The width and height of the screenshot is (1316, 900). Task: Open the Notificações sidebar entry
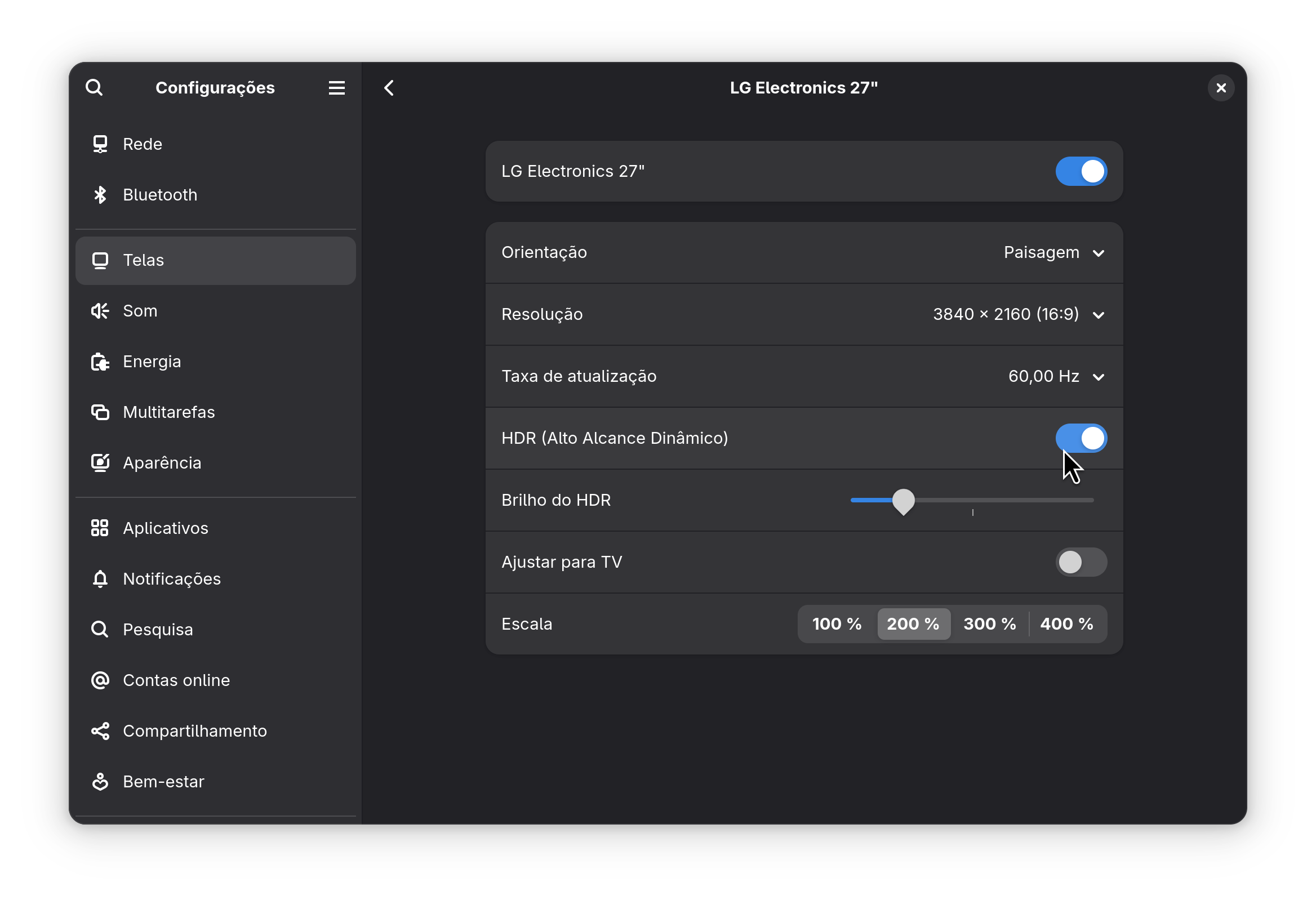point(216,578)
